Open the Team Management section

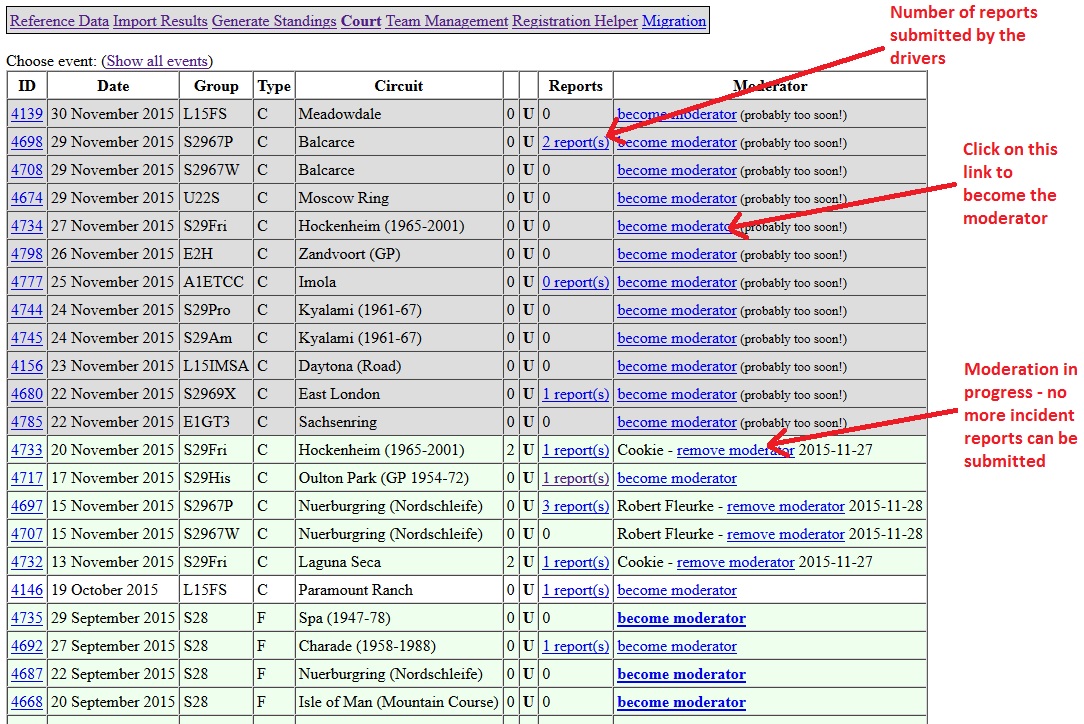pos(447,21)
